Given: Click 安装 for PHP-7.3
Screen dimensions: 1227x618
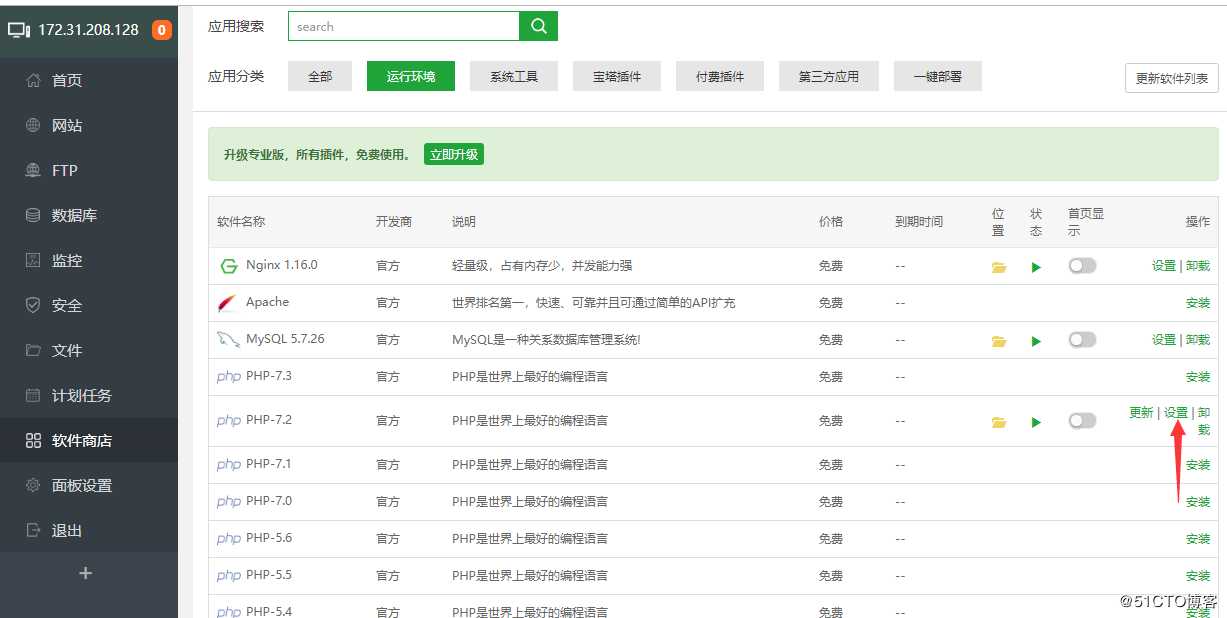Looking at the screenshot, I should (1198, 377).
